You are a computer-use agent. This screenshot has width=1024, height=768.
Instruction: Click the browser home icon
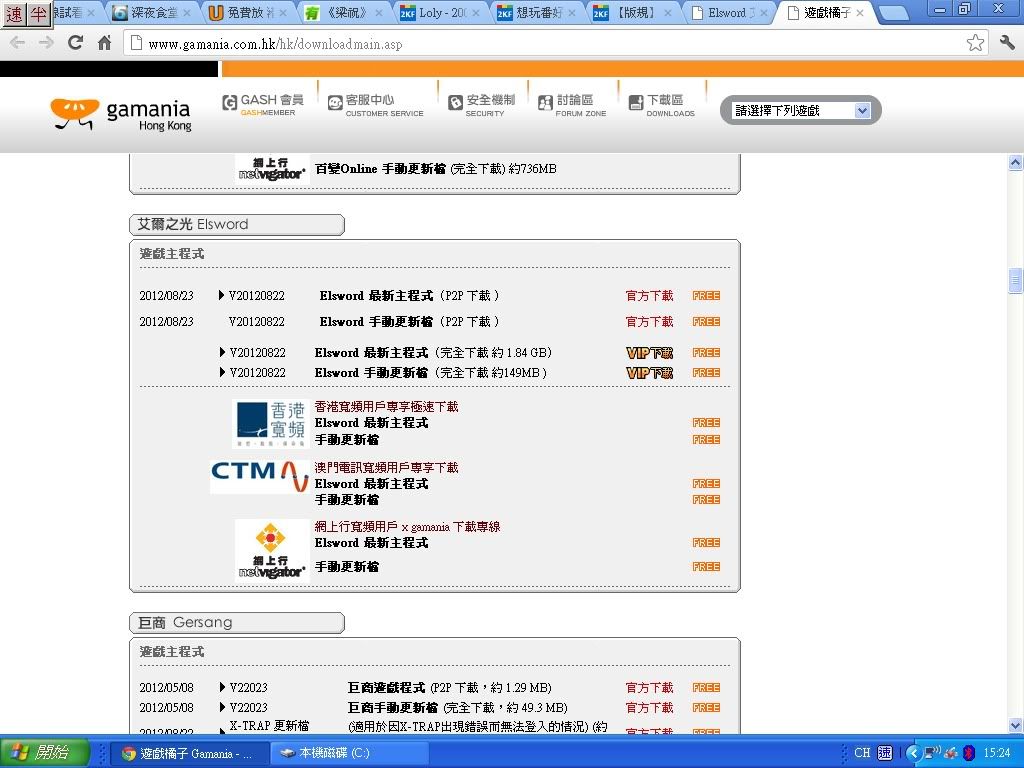point(104,43)
